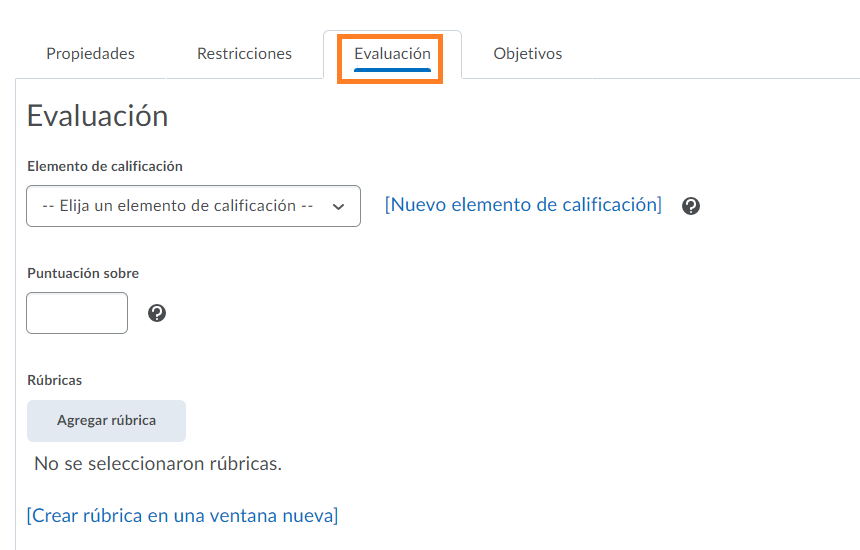
Task: Click the blue underline beneath Evaluación tab
Action: click(392, 70)
